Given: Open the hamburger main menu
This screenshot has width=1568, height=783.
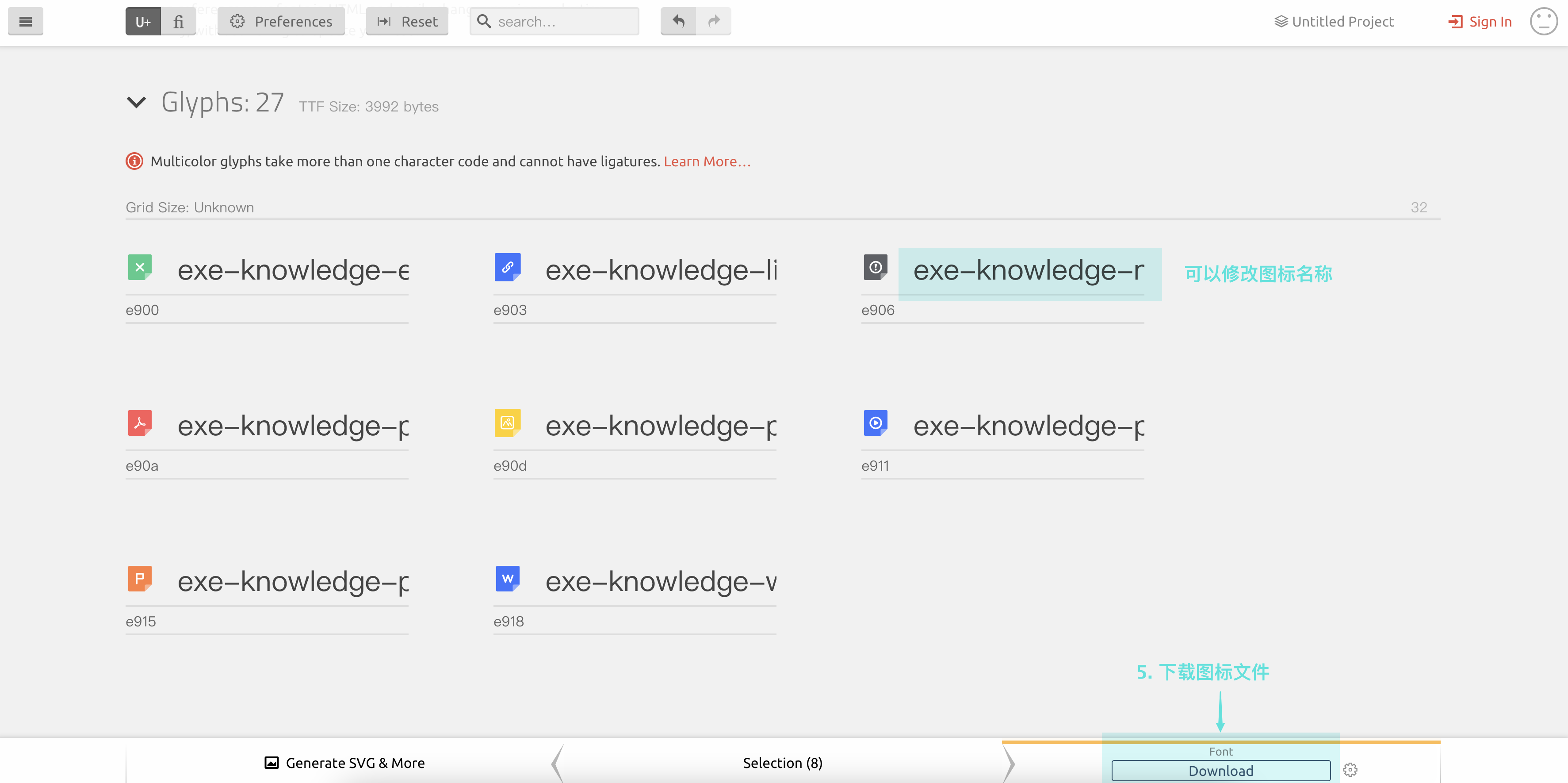Looking at the screenshot, I should point(25,22).
